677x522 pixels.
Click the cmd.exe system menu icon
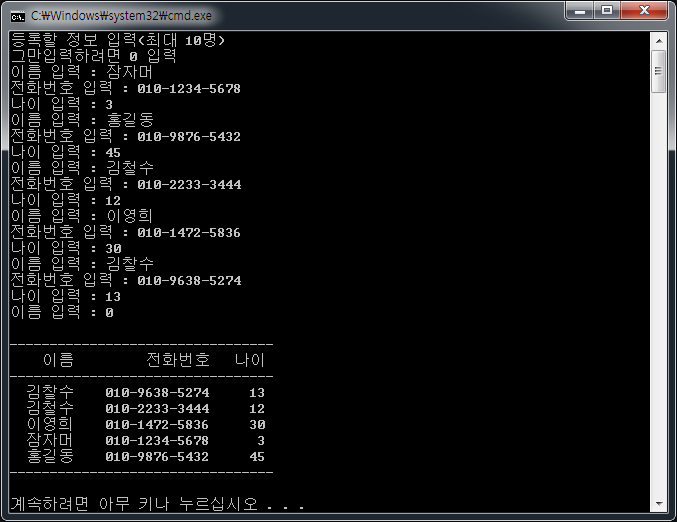tap(18, 16)
